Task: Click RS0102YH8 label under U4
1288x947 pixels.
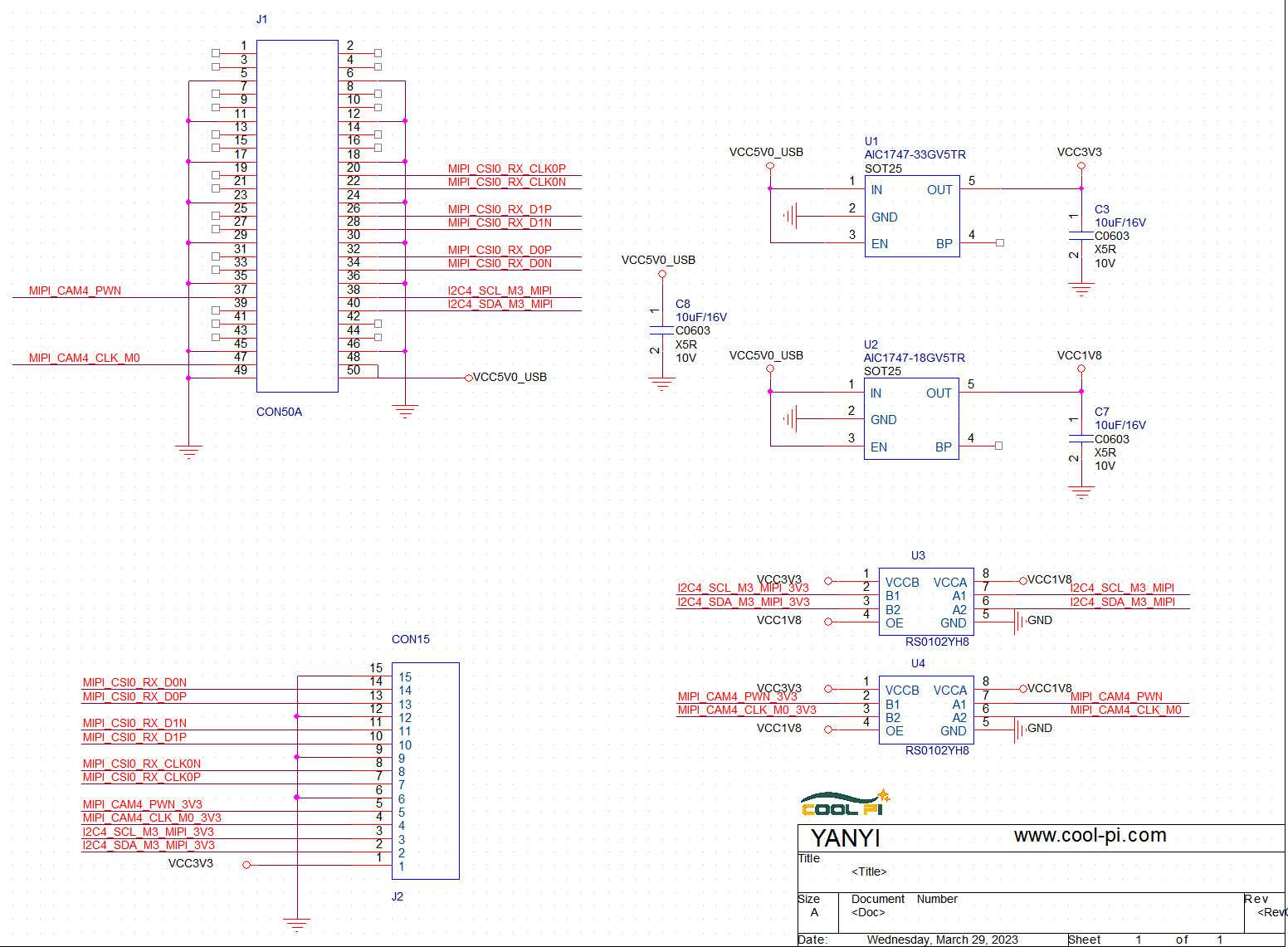Action: click(937, 750)
